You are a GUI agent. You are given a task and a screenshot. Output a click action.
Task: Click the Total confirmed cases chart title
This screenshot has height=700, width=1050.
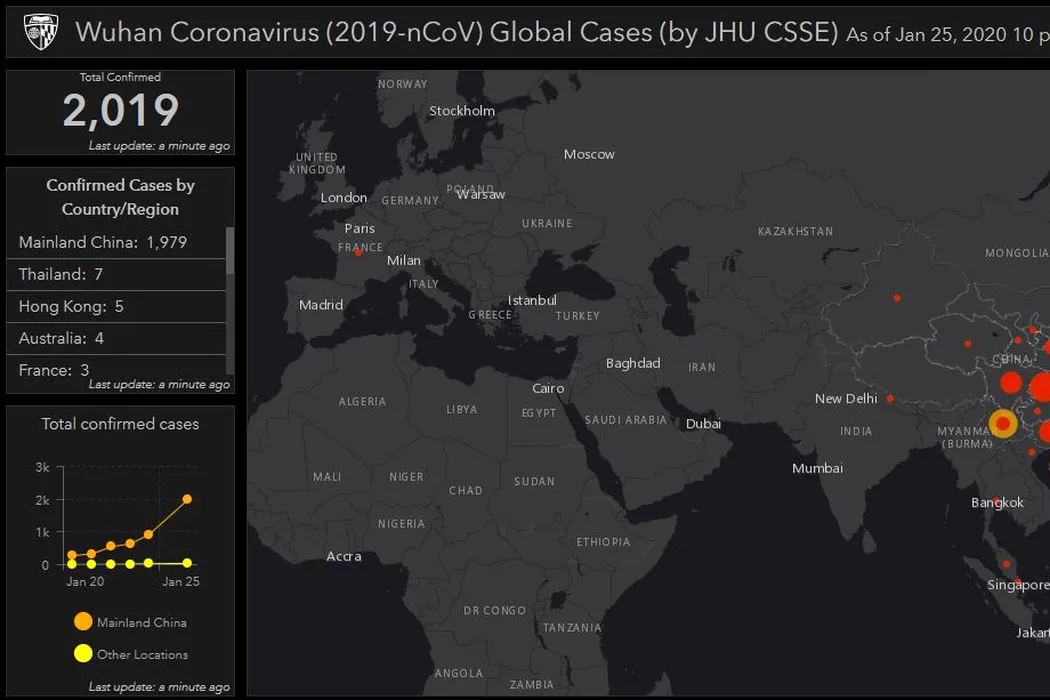point(121,424)
